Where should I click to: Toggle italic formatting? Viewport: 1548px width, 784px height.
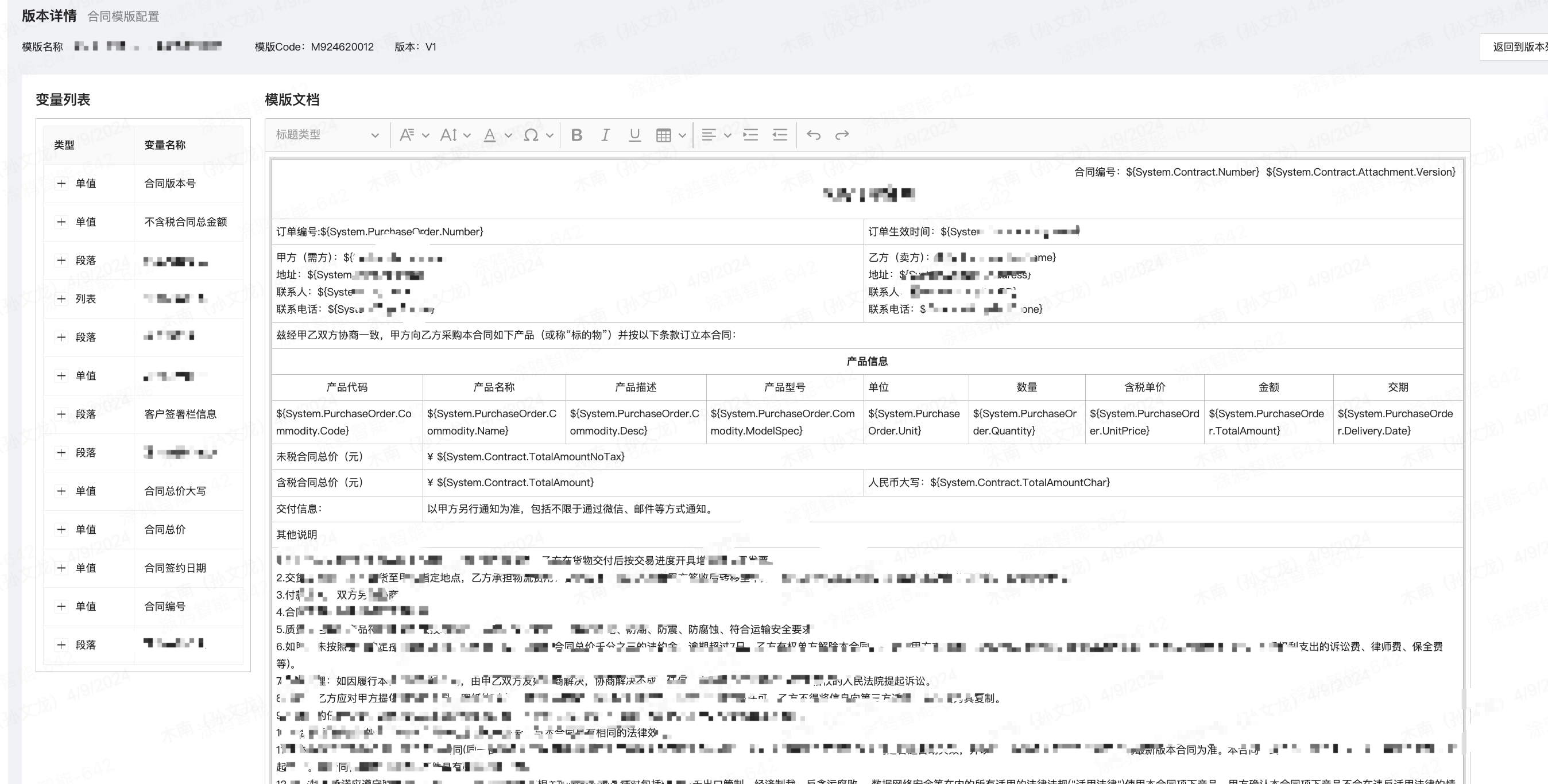(605, 134)
